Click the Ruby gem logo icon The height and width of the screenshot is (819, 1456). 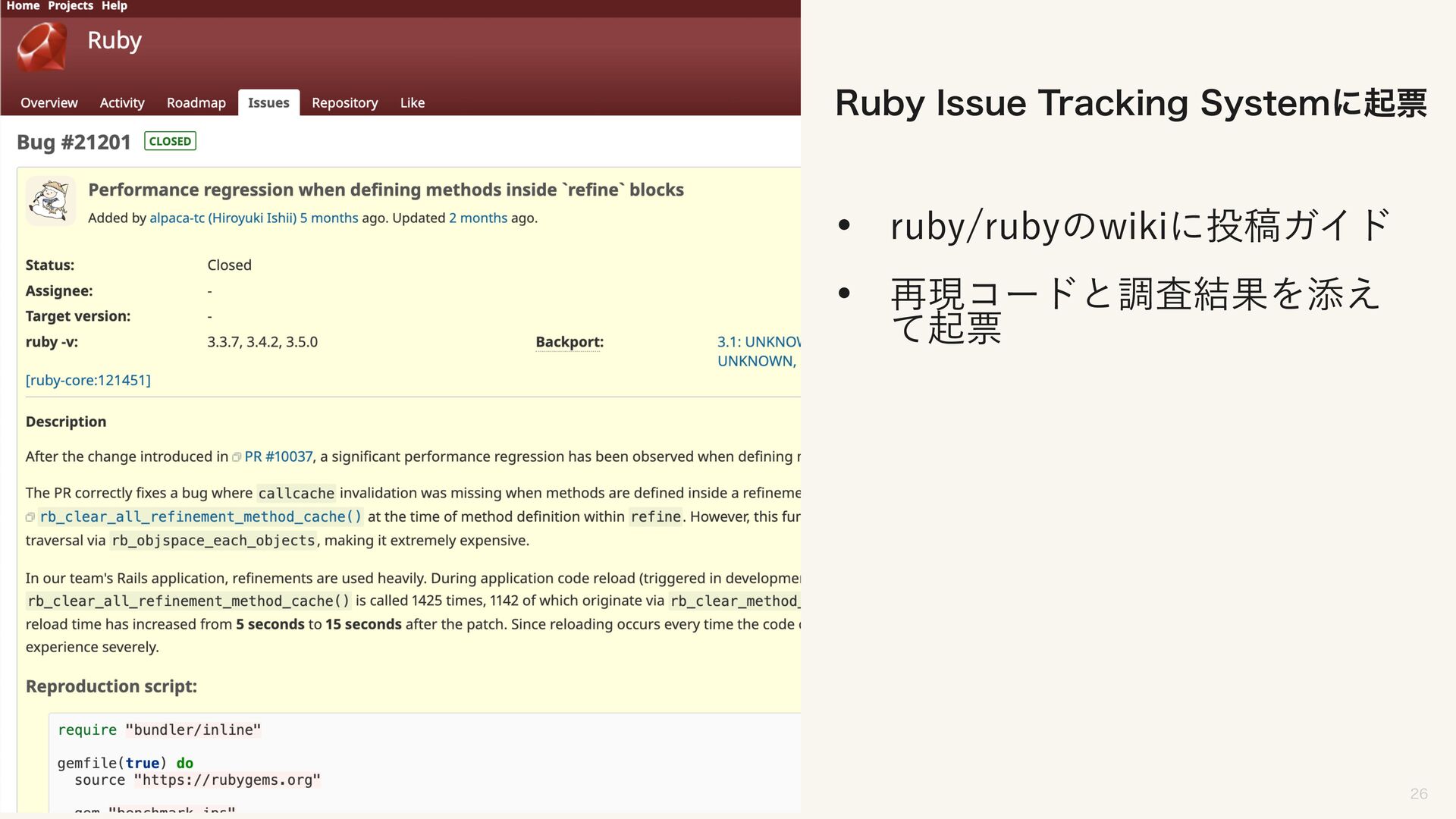click(x=42, y=47)
